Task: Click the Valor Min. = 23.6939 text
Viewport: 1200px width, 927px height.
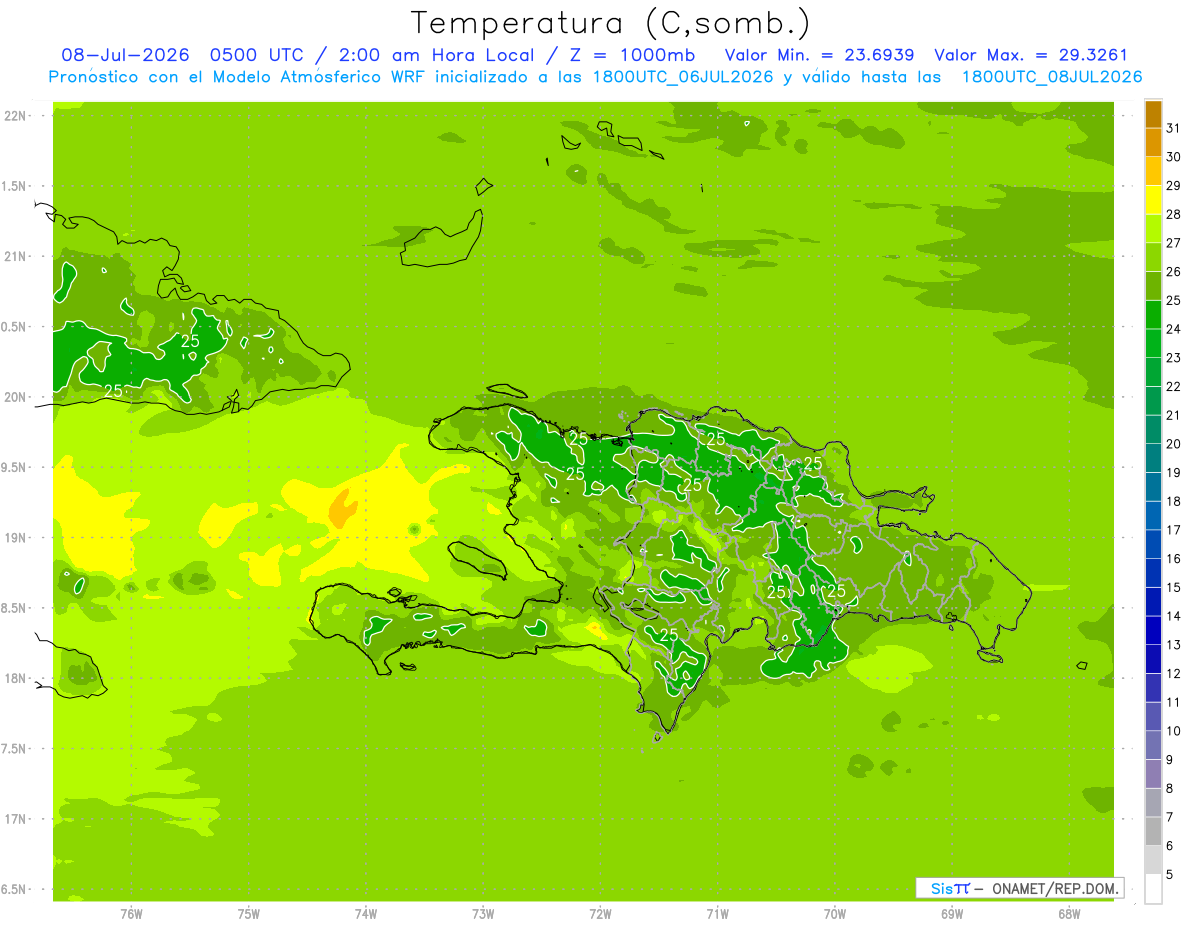Action: pos(819,55)
